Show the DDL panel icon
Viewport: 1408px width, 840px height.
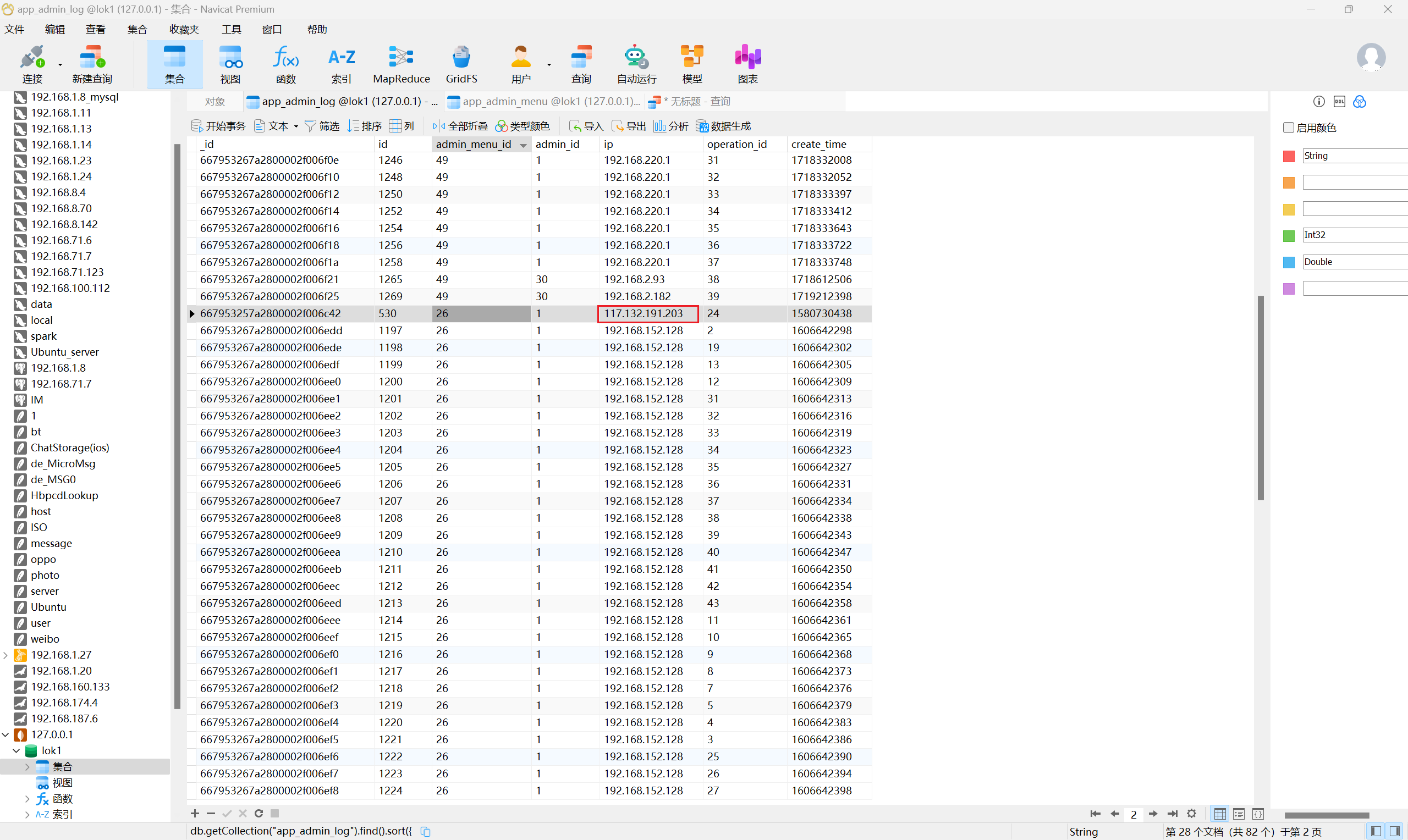1339,101
